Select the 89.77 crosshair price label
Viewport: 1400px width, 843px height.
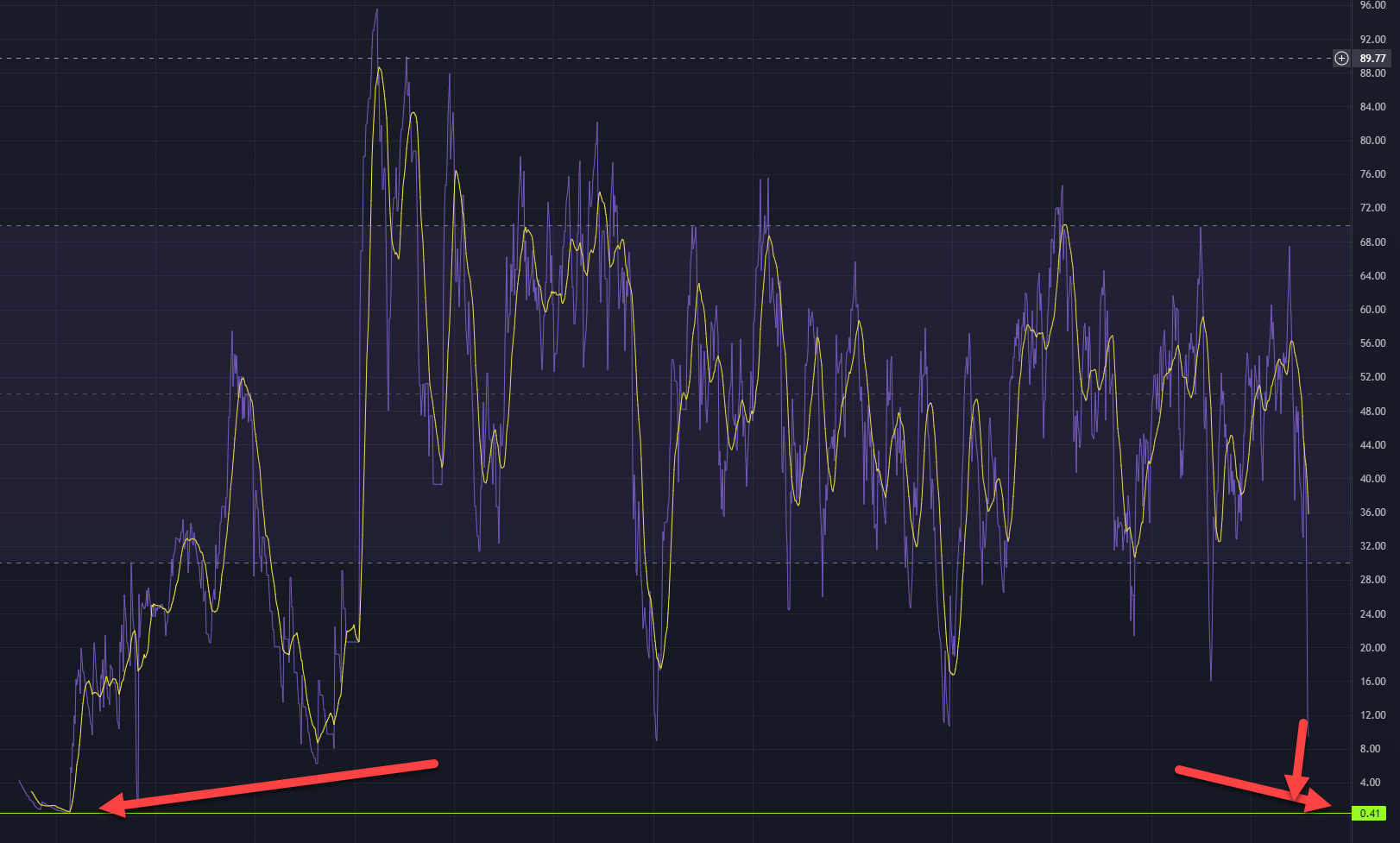click(x=1372, y=59)
